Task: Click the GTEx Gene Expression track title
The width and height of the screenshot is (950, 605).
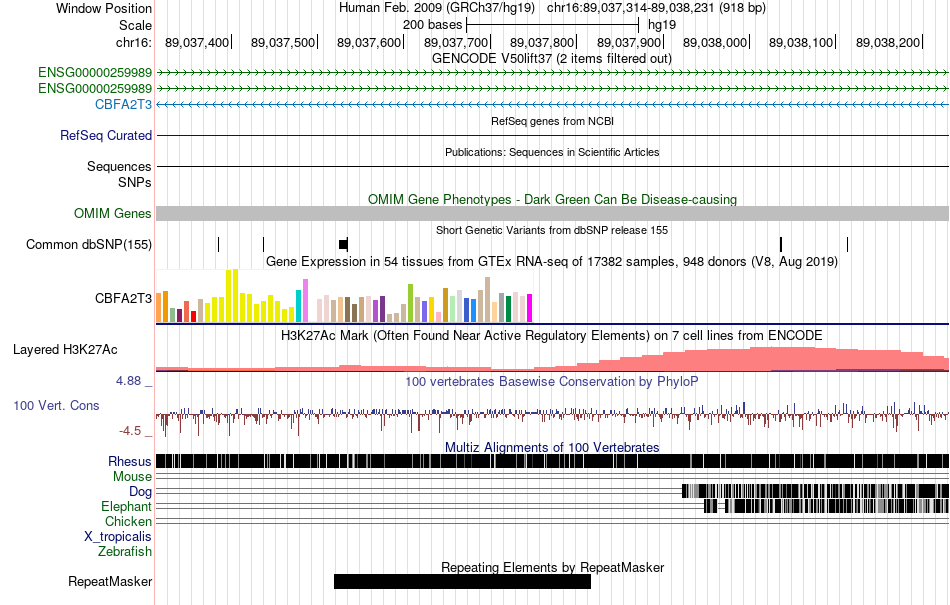Action: pos(552,262)
